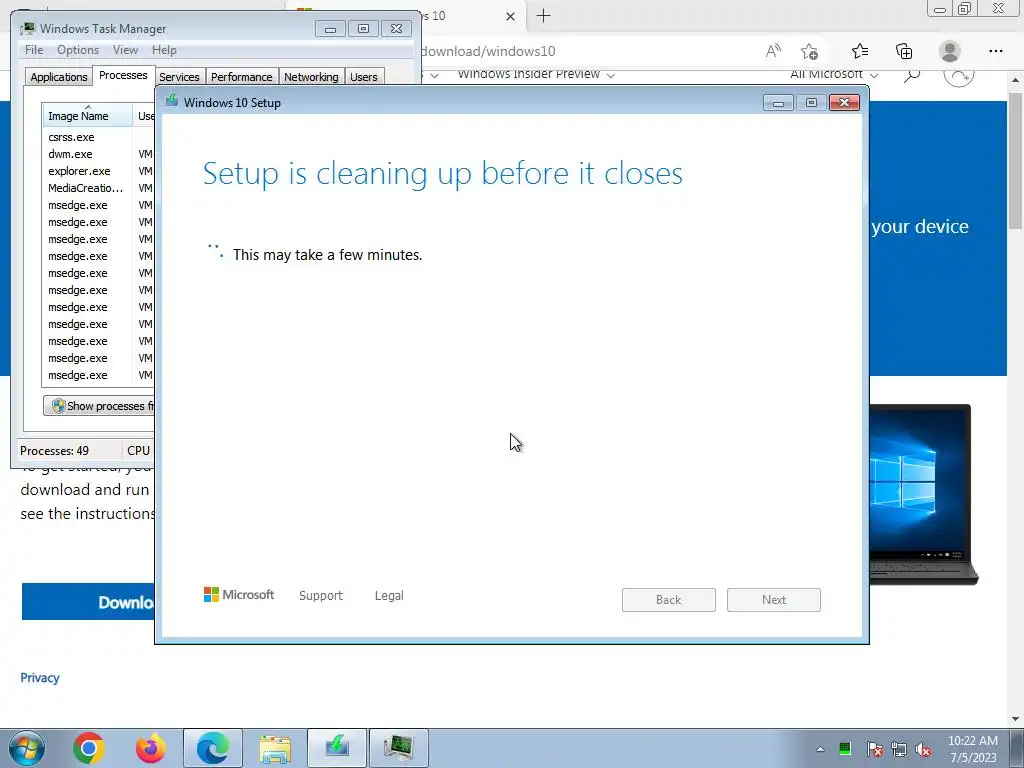Click the Edge address bar URL
The image size is (1024, 768).
click(488, 51)
